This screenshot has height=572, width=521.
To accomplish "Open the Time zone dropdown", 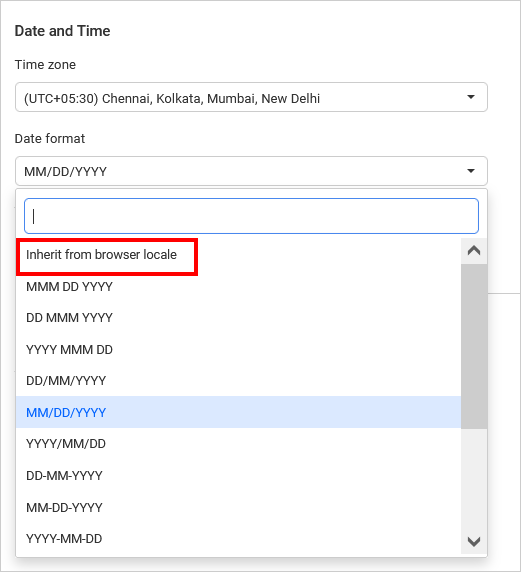I will click(x=251, y=97).
